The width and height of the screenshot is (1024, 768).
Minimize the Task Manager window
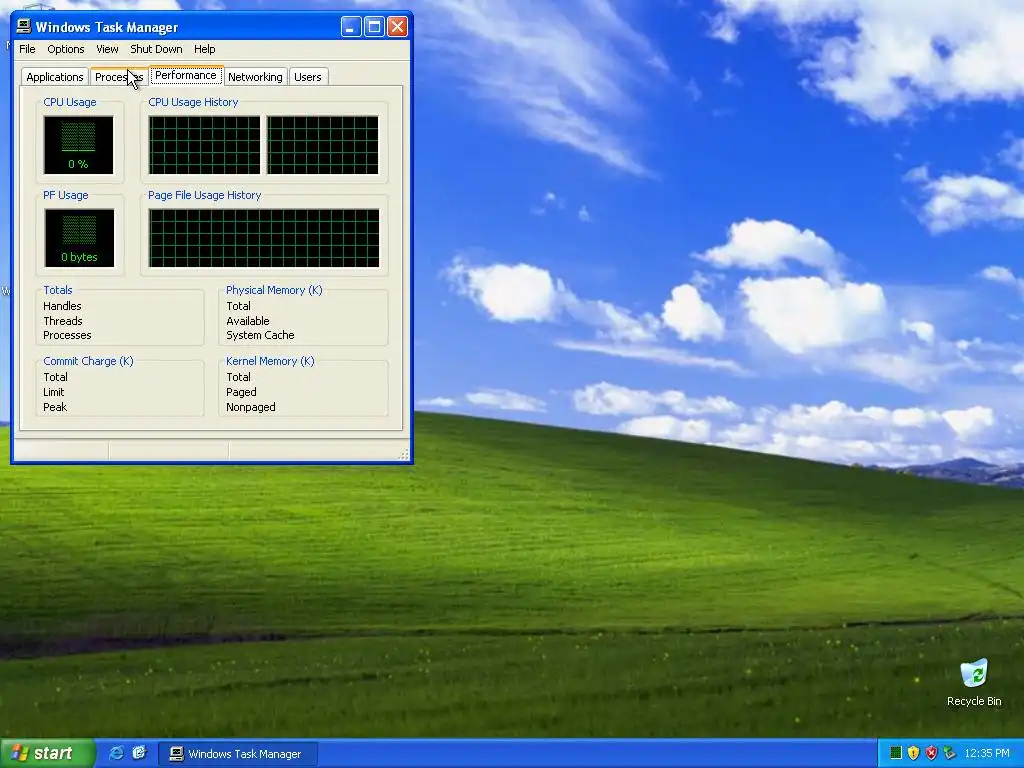tap(351, 27)
